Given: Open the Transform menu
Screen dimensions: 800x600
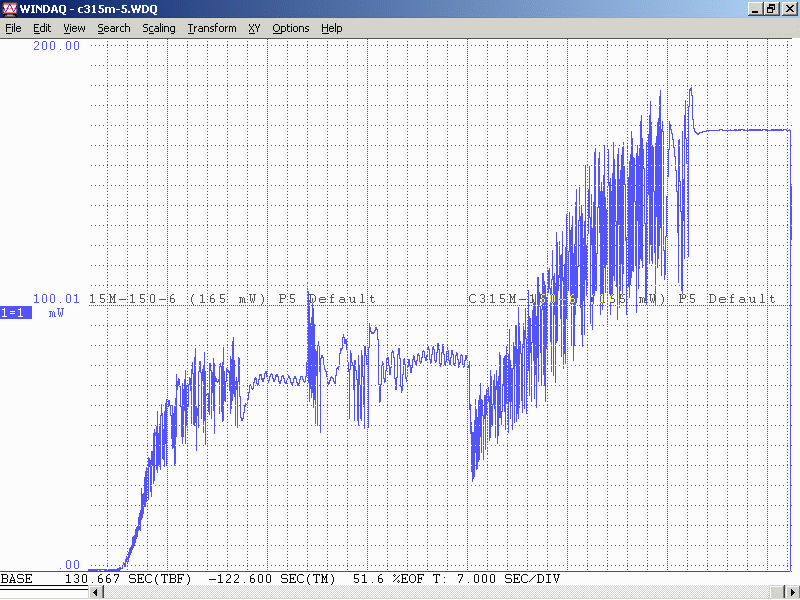Looking at the screenshot, I should pyautogui.click(x=212, y=28).
